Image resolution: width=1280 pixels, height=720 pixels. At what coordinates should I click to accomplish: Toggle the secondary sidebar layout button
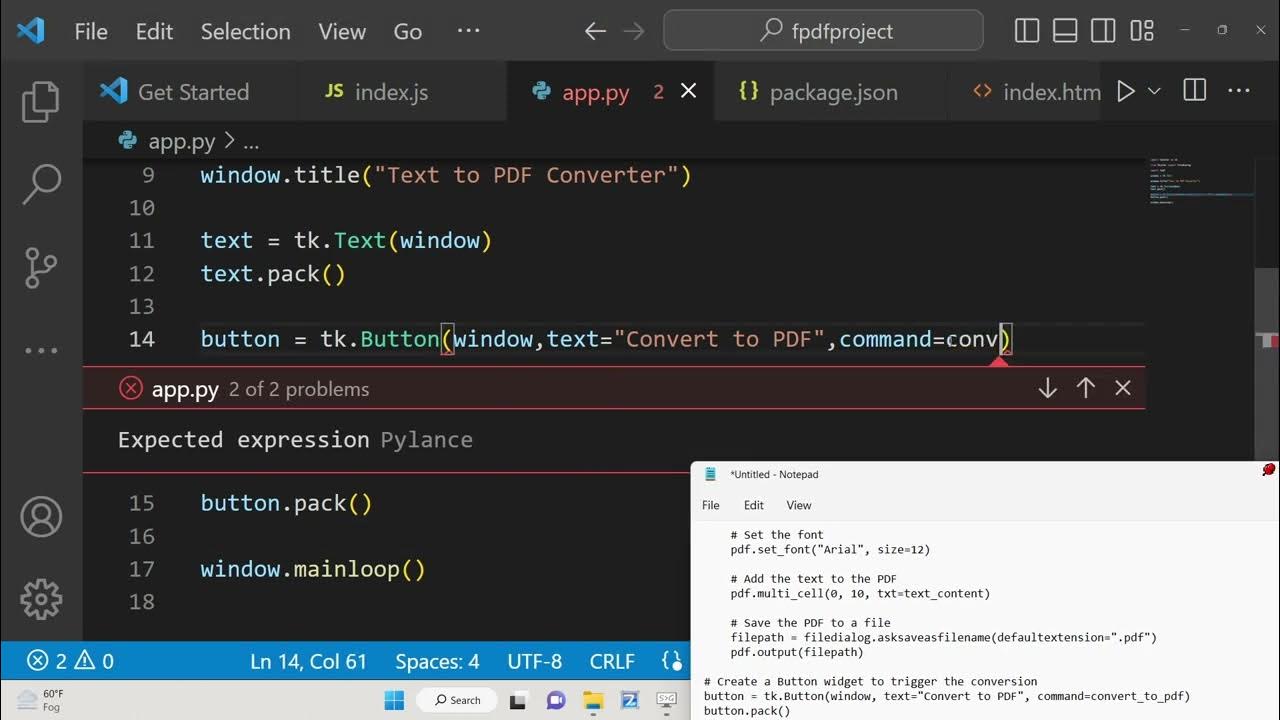1103,31
